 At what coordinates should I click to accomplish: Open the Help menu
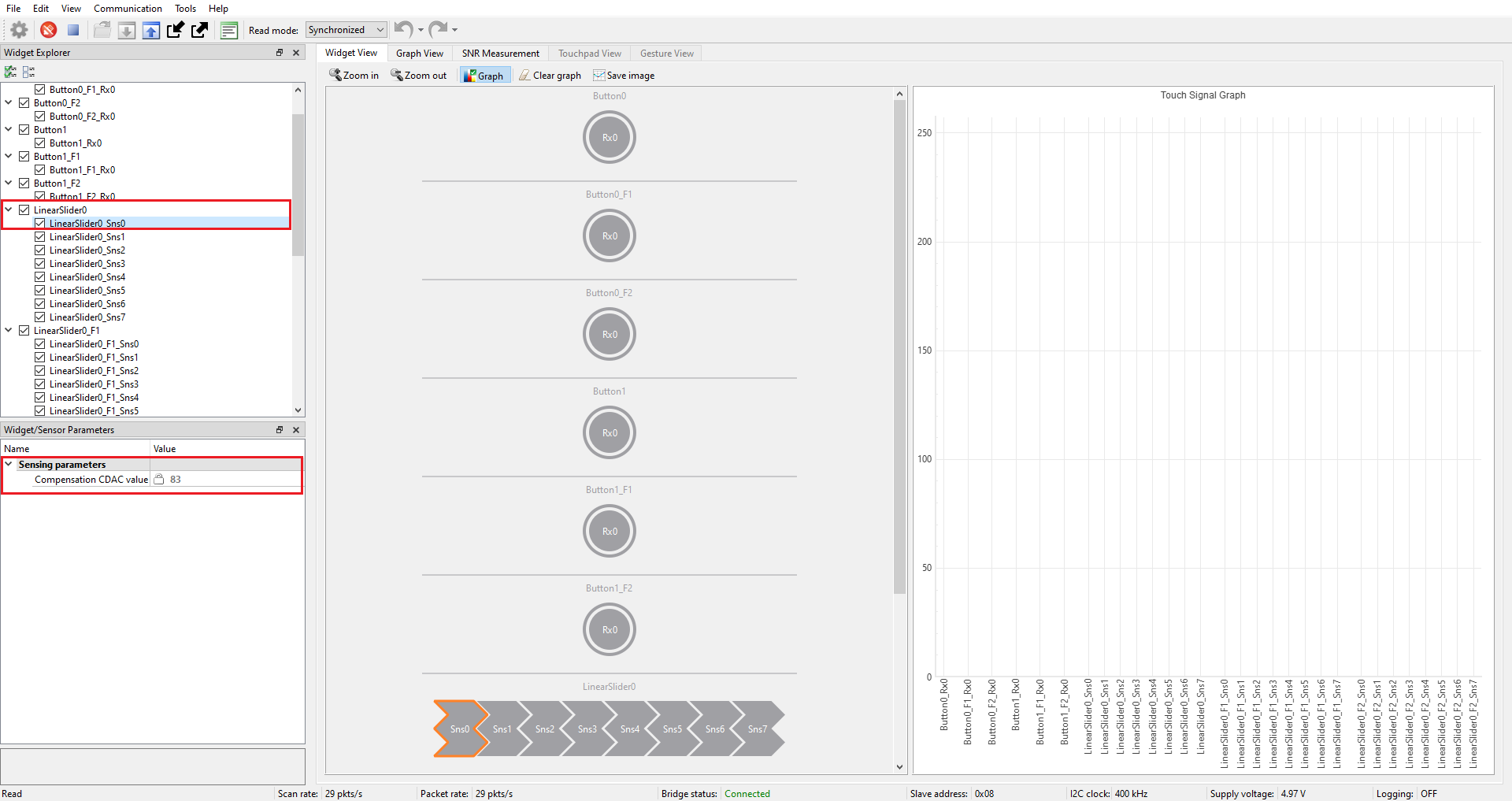point(218,9)
